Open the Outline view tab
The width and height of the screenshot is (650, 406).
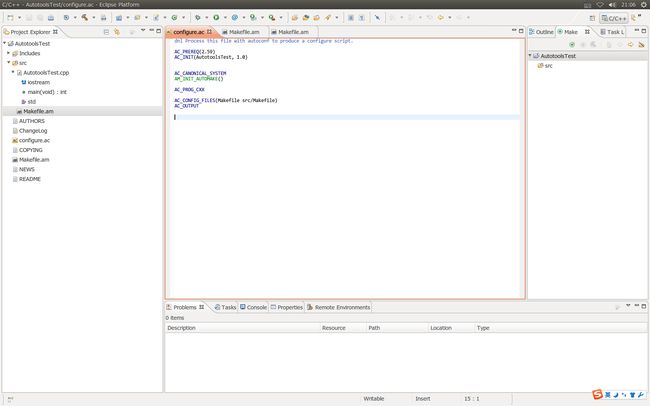pos(541,32)
